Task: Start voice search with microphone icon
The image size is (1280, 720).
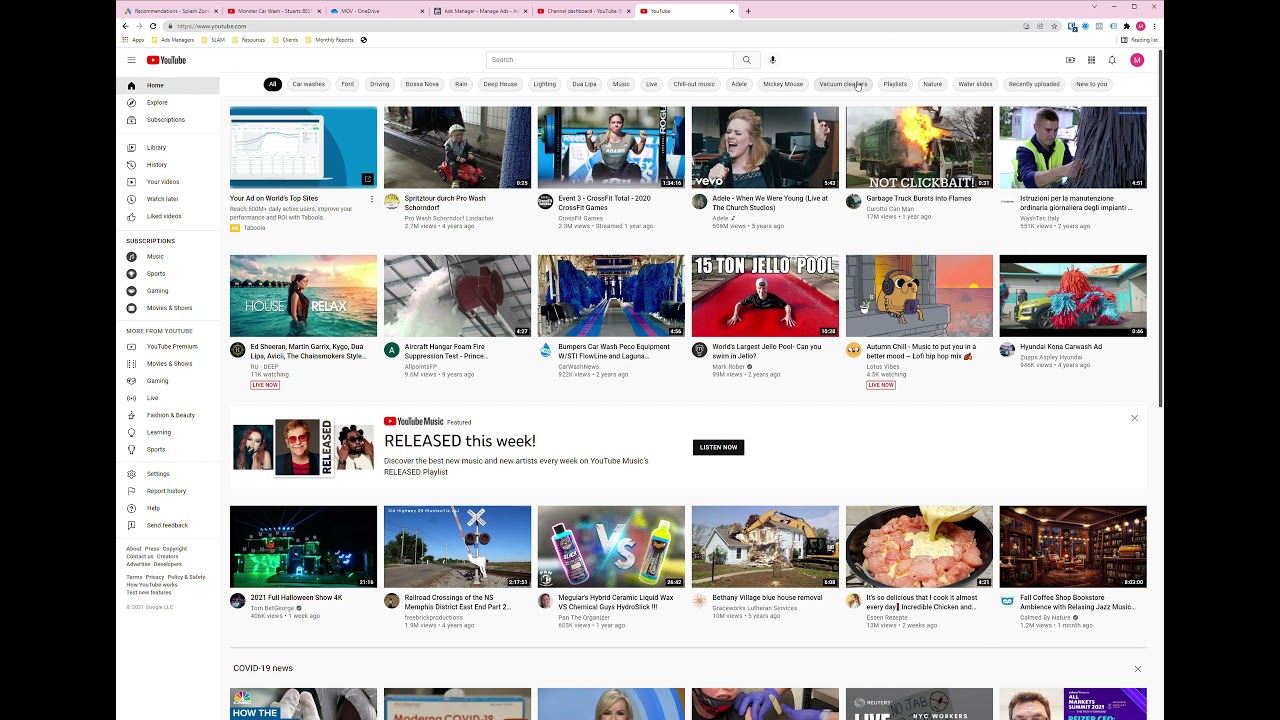Action: coord(773,60)
